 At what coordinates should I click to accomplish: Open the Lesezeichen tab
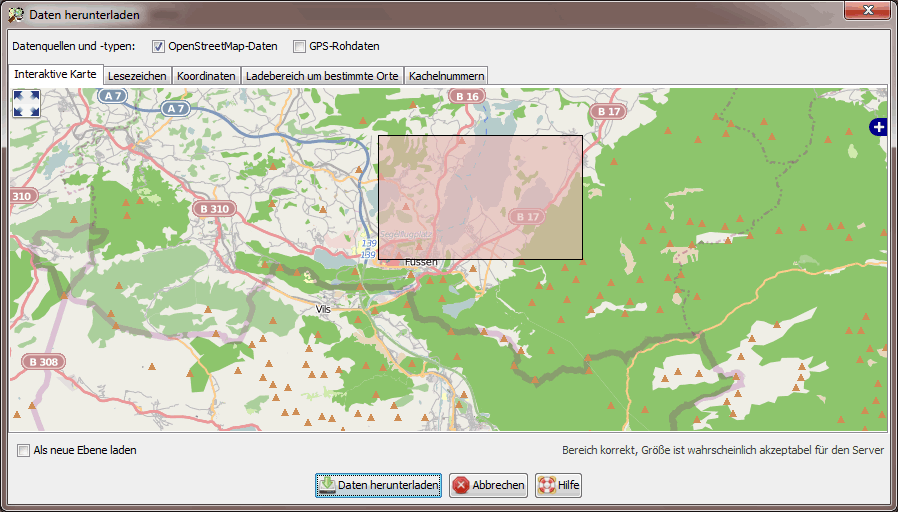(x=137, y=76)
